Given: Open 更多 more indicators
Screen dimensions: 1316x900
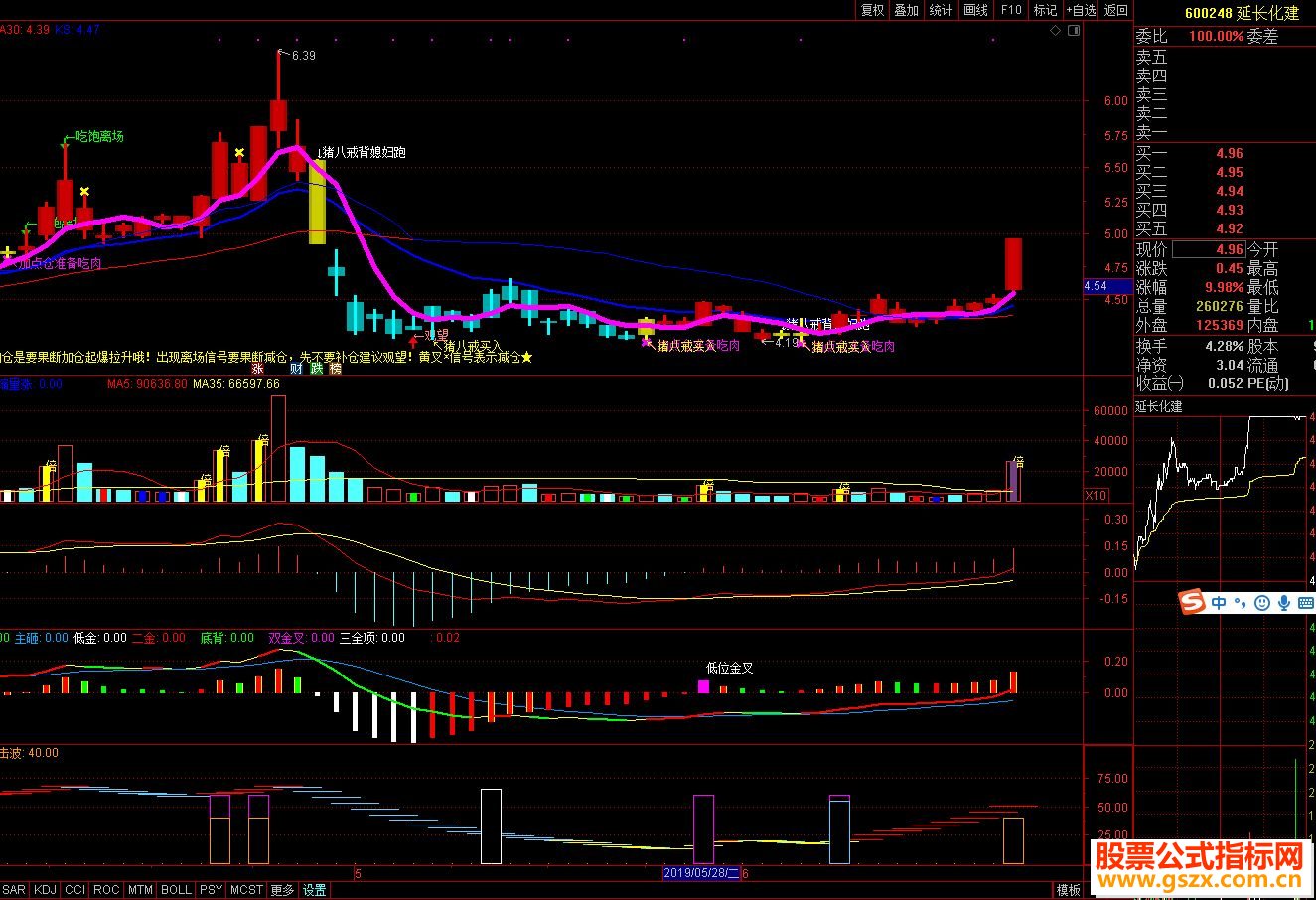Looking at the screenshot, I should click(283, 890).
